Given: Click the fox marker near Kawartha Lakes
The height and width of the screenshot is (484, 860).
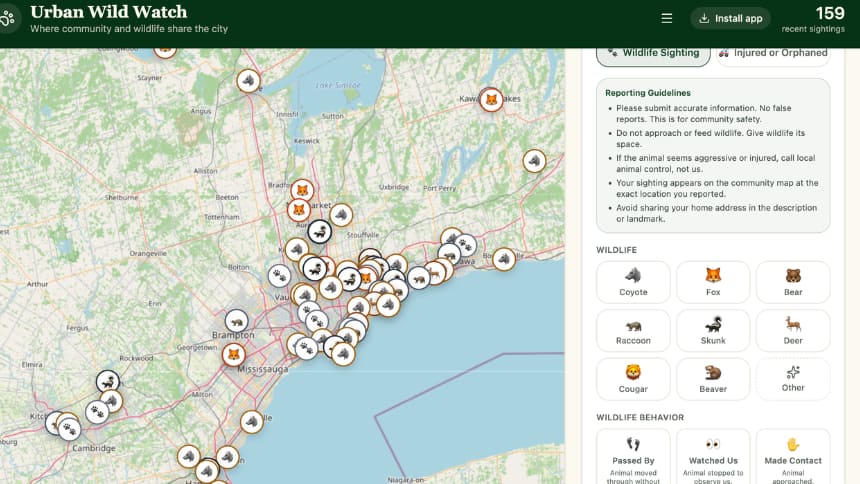Looking at the screenshot, I should click(x=491, y=100).
